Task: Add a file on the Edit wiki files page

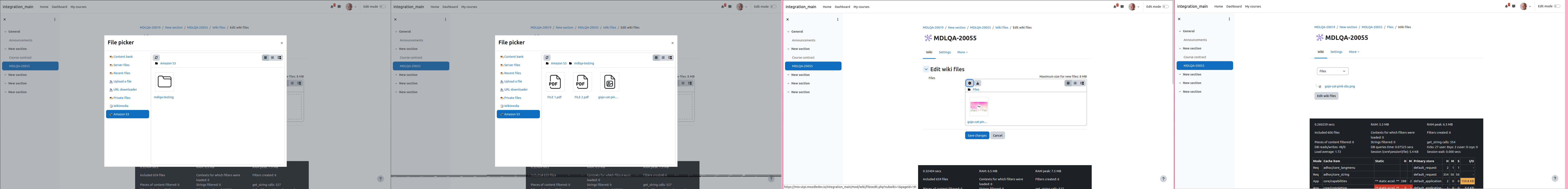Action: [x=970, y=83]
